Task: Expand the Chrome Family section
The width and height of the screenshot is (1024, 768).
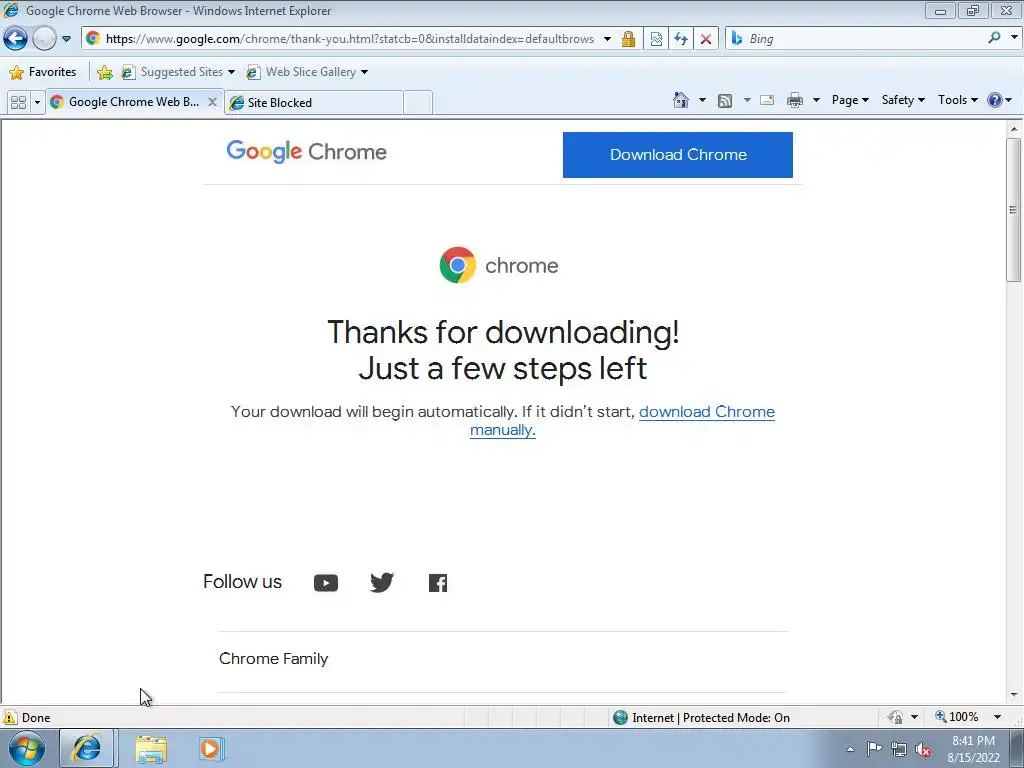Action: pos(502,659)
